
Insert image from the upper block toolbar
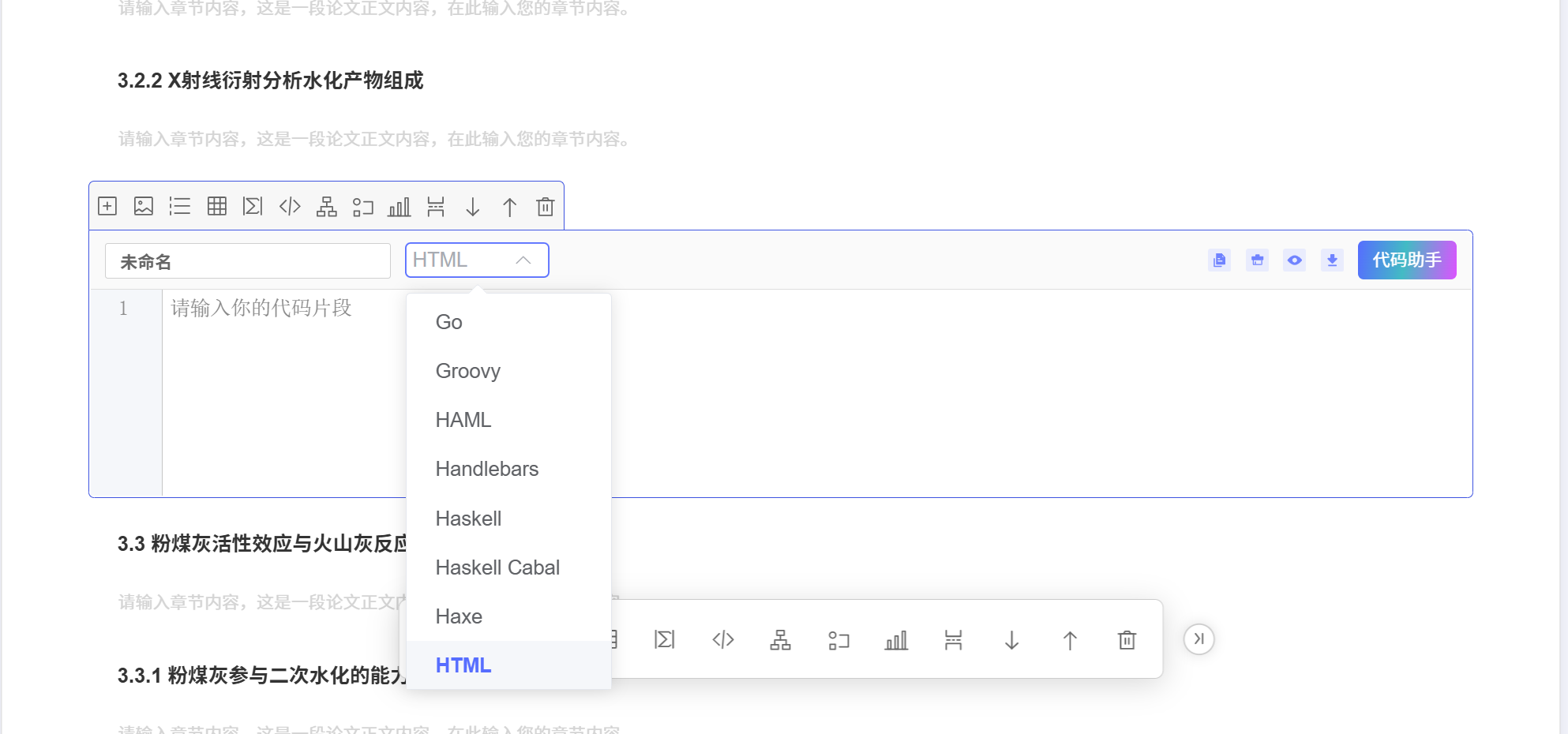tap(144, 207)
